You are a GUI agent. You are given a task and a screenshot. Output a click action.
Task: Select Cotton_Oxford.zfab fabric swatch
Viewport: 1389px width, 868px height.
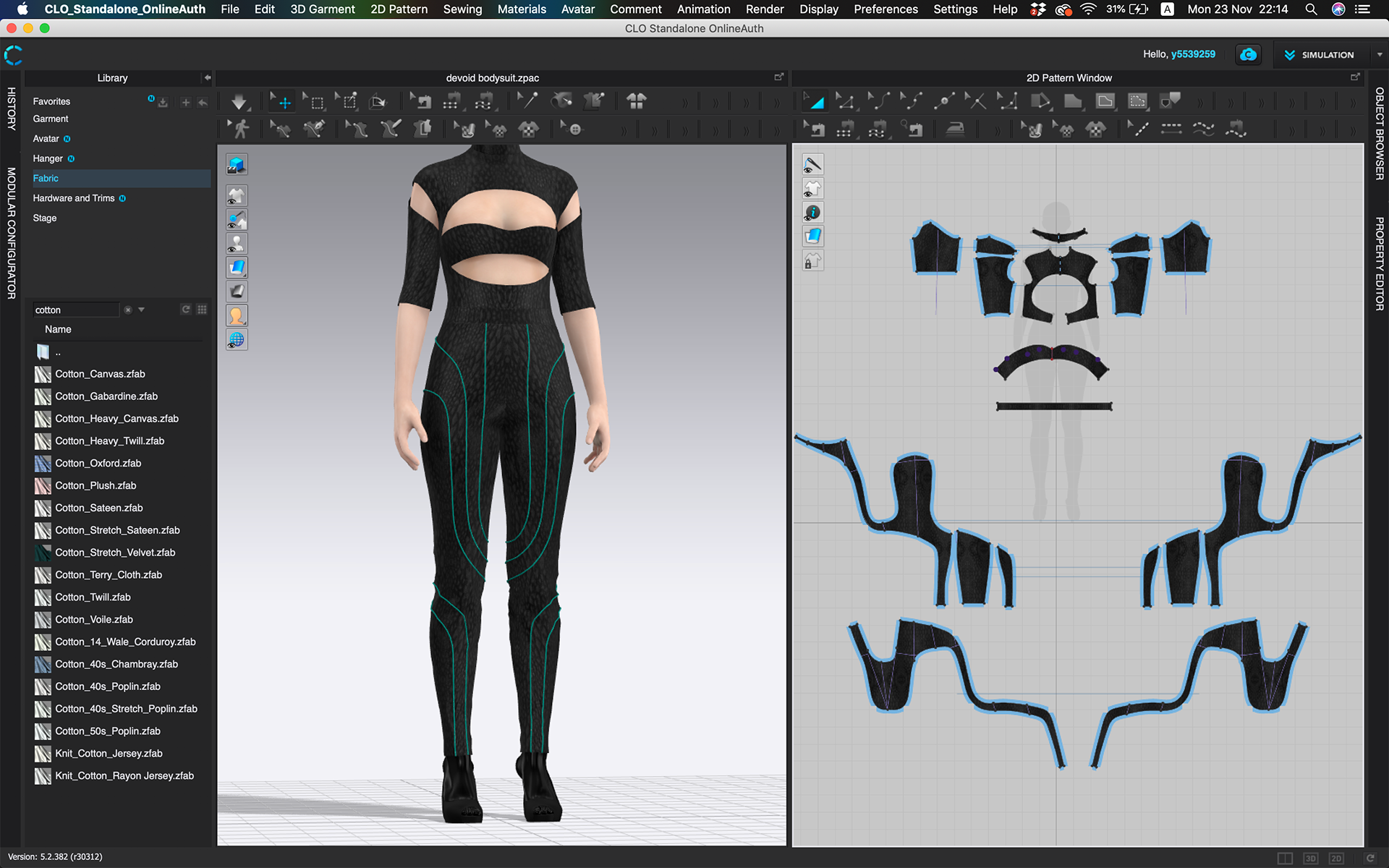43,464
